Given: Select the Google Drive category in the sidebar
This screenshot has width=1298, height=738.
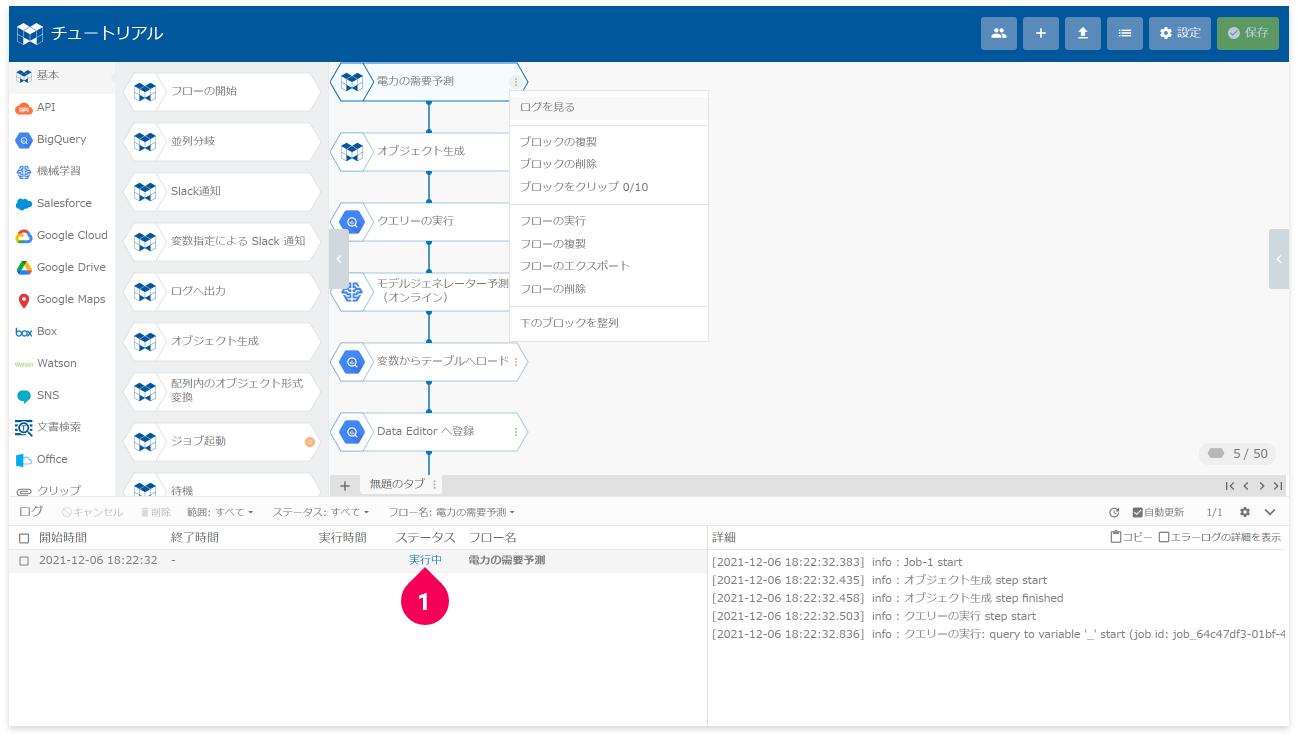Looking at the screenshot, I should pyautogui.click(x=62, y=267).
